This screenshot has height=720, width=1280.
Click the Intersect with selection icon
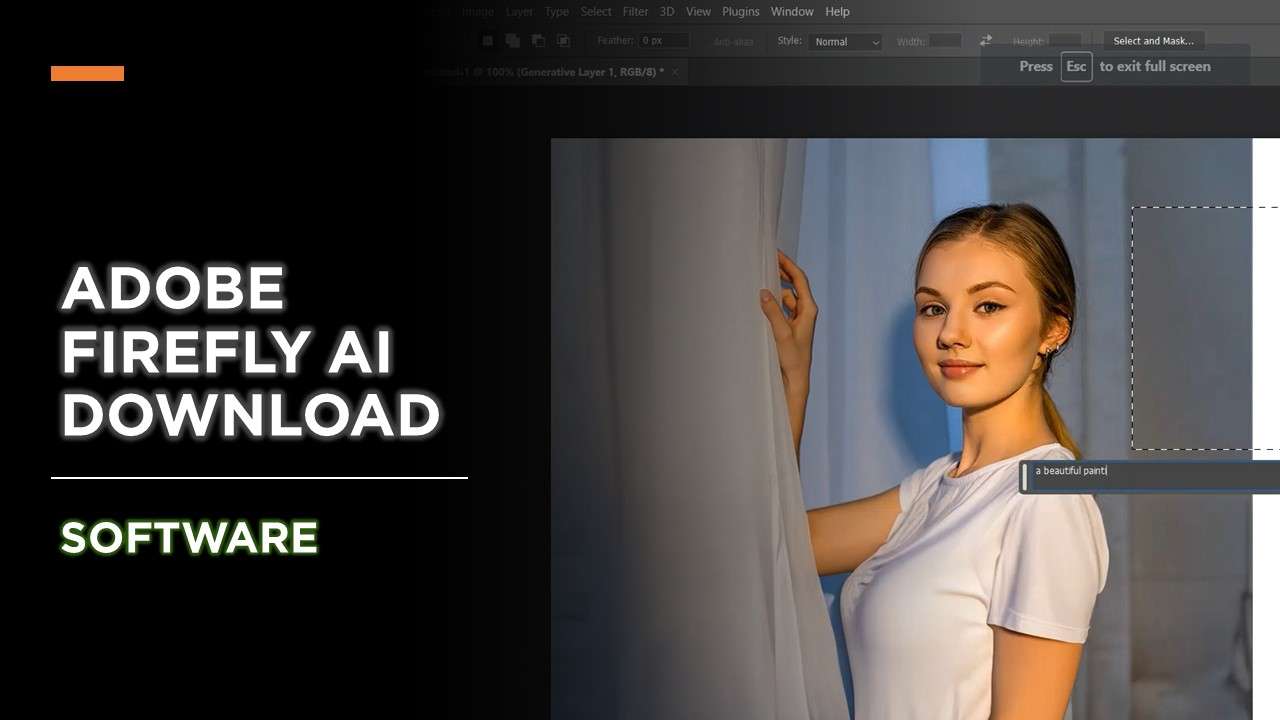coord(563,41)
